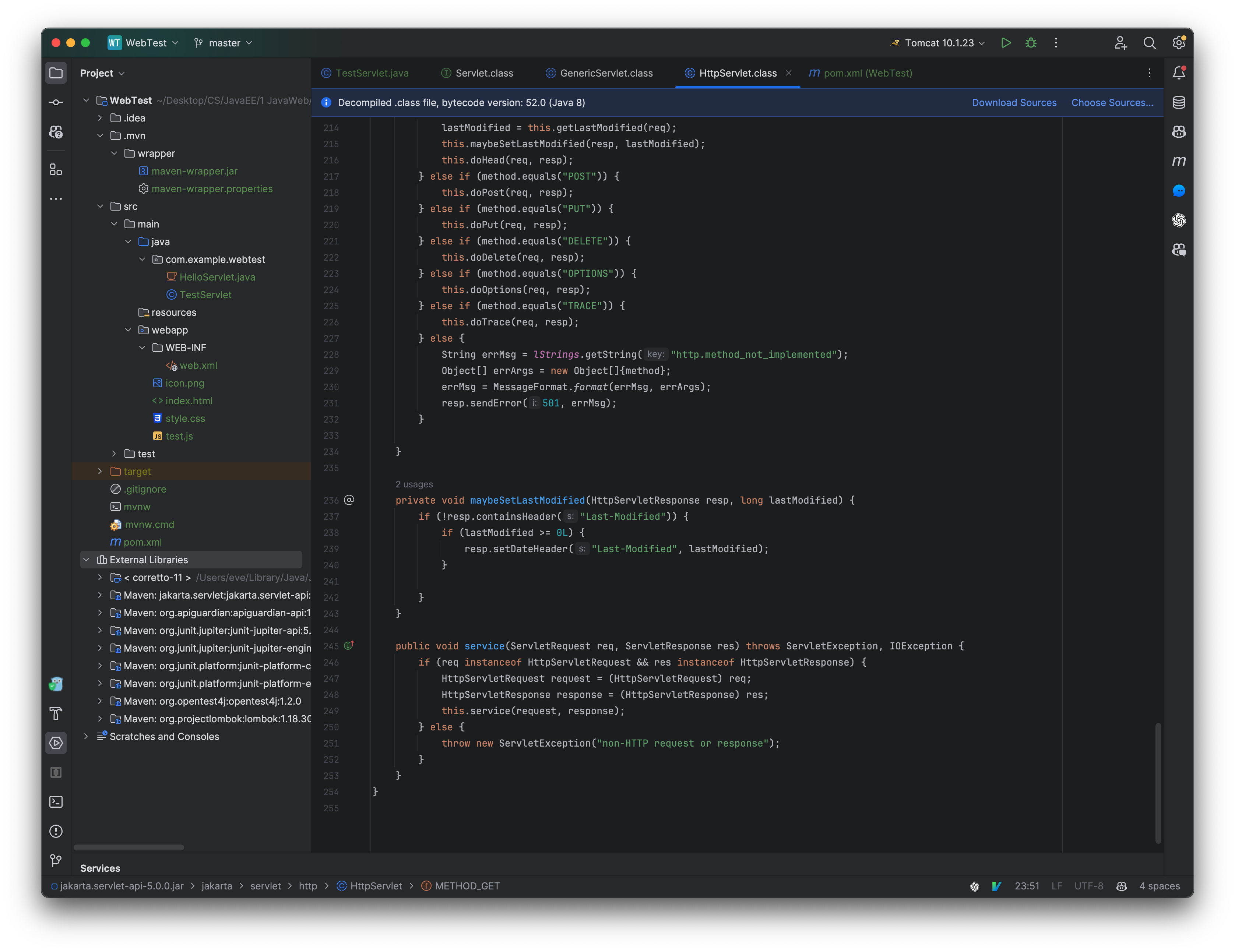
Task: Open the Tomcat 10.1.23 run configuration dropdown
Action: pos(939,43)
